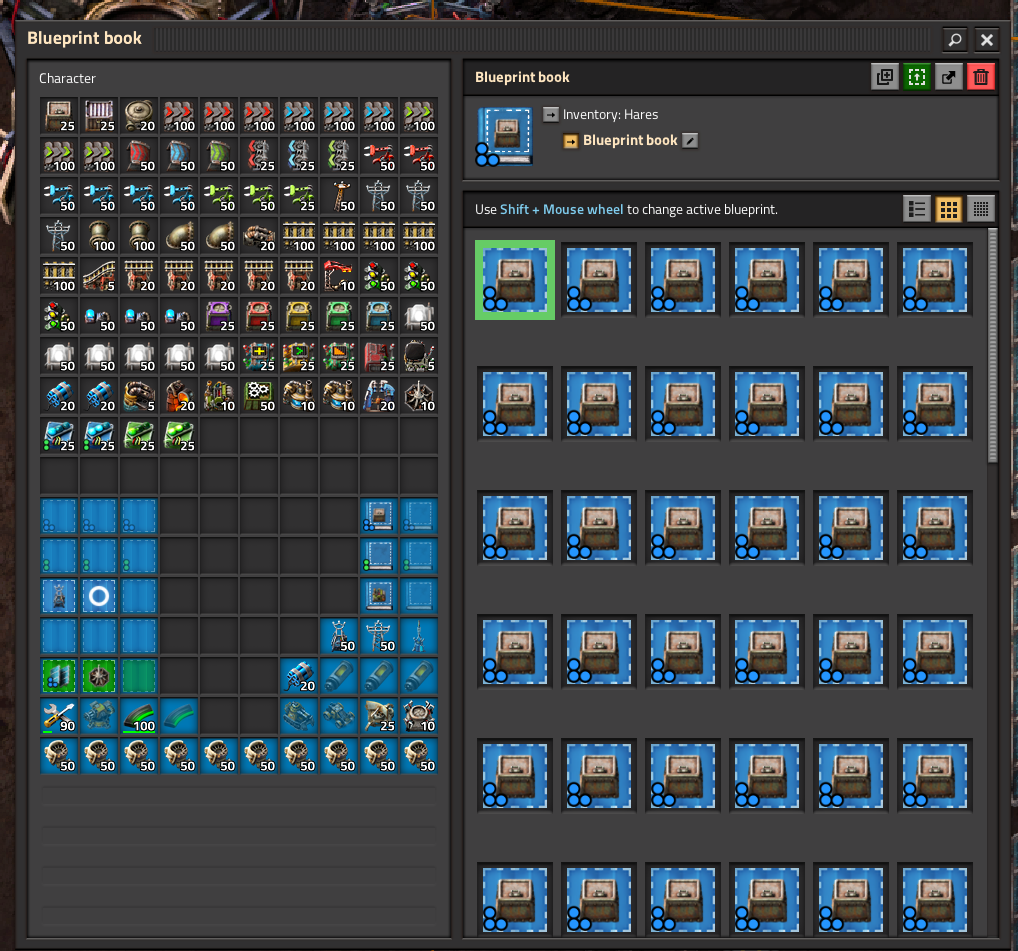
Task: Click the blueprint grid vertical scrollbar
Action: [992, 345]
